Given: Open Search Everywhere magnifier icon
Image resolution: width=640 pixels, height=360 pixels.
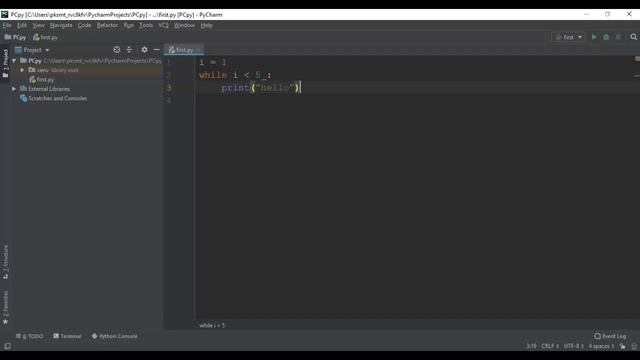Looking at the screenshot, I should pyautogui.click(x=633, y=37).
